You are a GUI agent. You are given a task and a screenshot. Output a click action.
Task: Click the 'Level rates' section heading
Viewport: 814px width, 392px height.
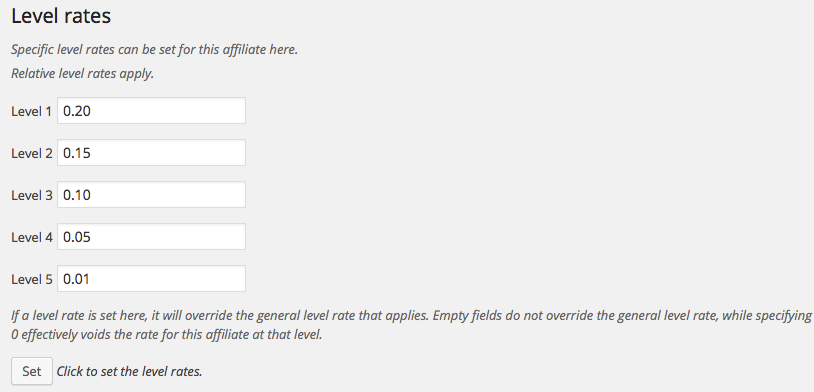click(x=61, y=16)
